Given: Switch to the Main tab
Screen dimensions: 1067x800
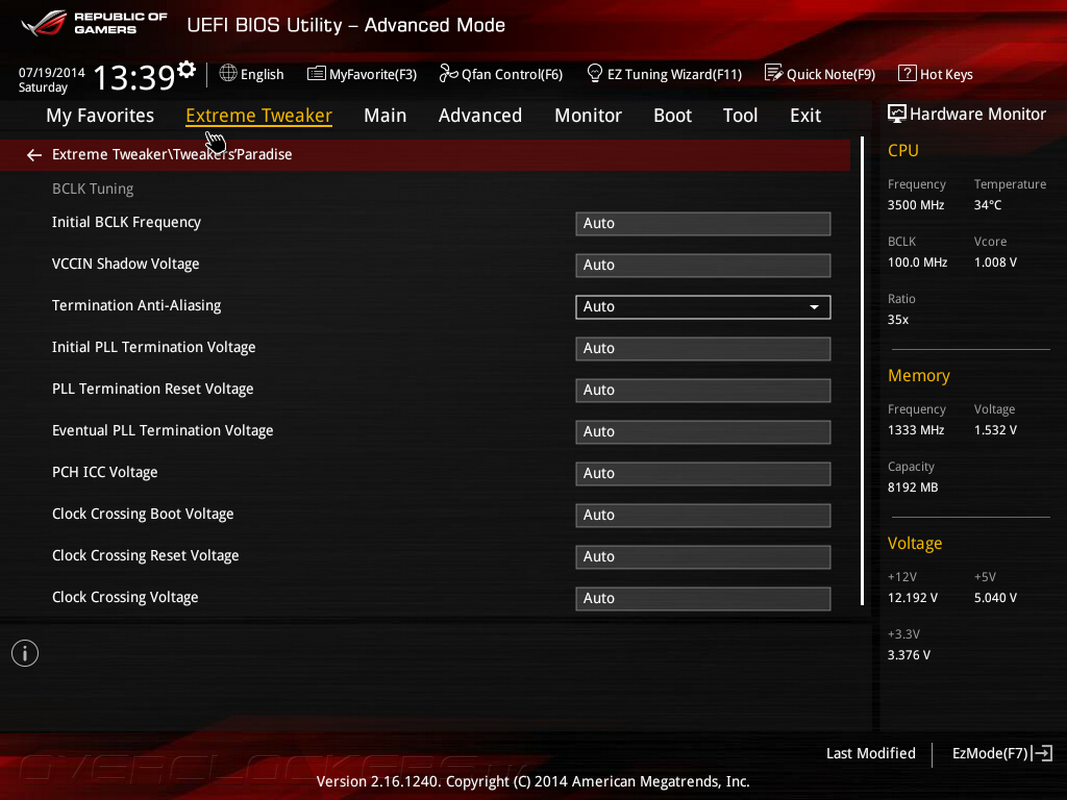Looking at the screenshot, I should pyautogui.click(x=385, y=116).
